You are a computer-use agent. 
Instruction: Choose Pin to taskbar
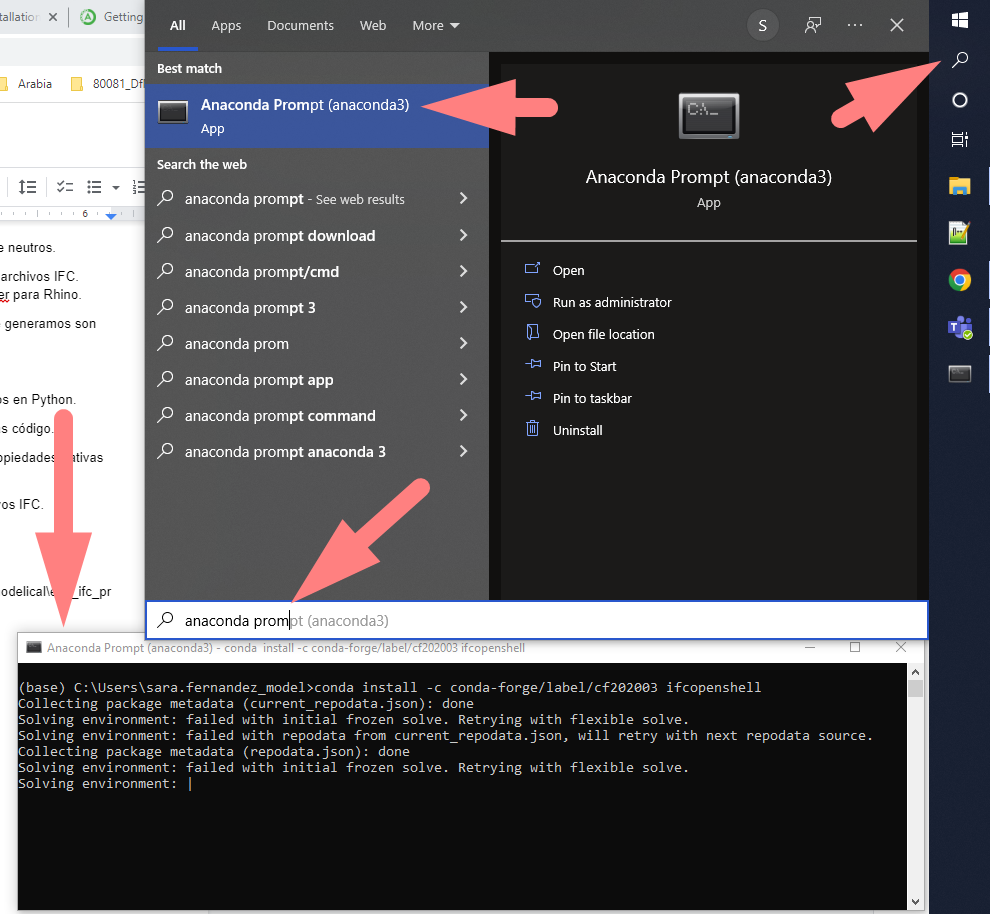578,398
